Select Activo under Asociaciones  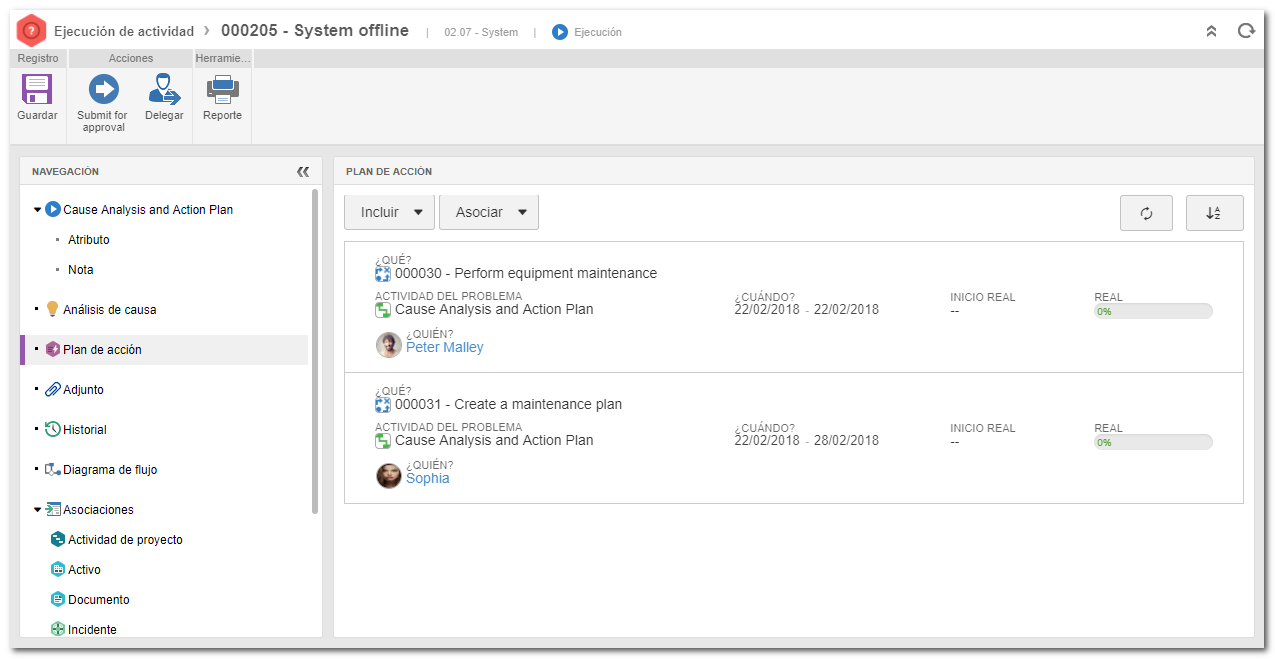point(84,570)
